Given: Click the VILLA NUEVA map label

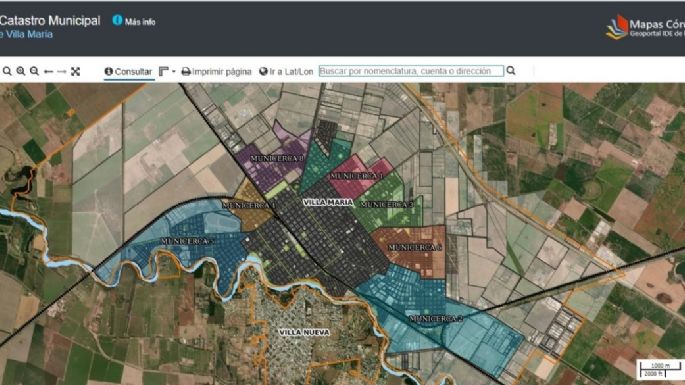Looking at the screenshot, I should (304, 333).
